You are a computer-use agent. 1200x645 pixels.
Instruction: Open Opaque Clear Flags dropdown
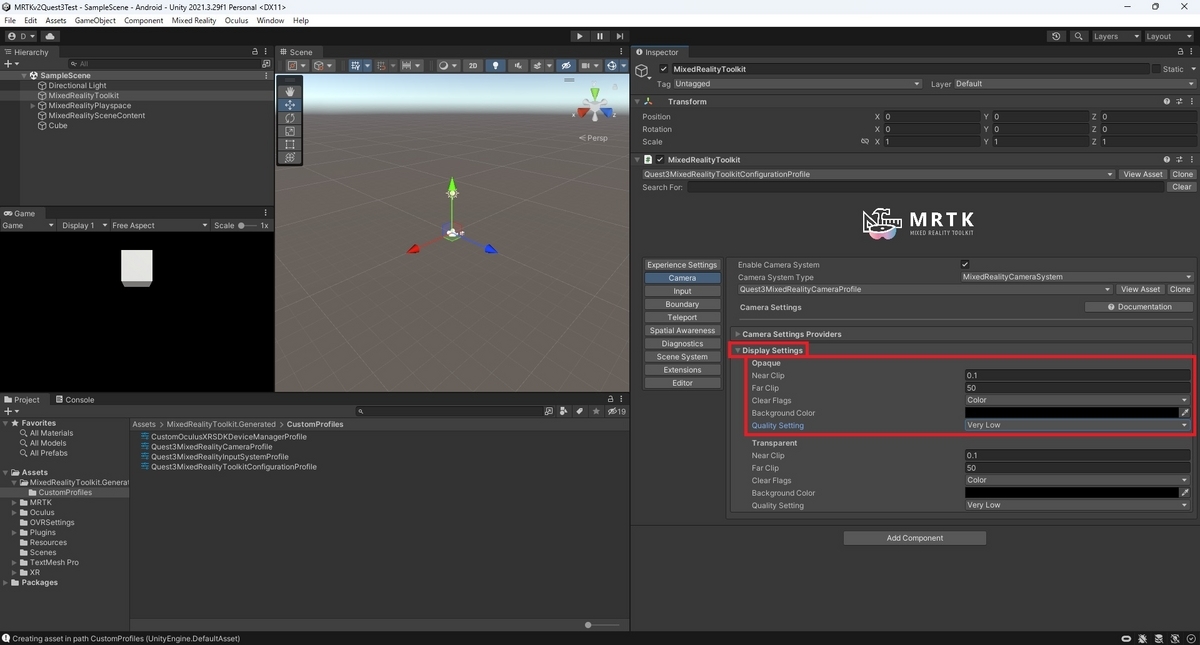coord(1077,400)
